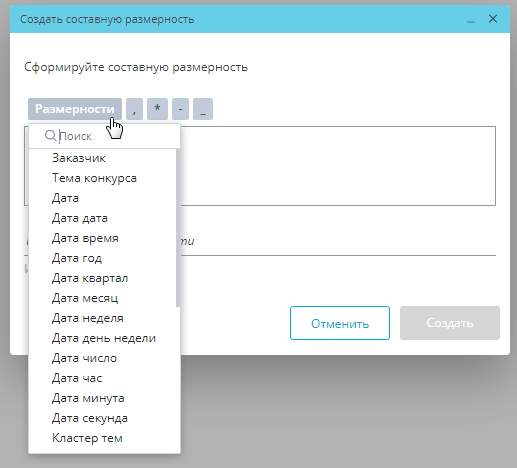Insert the asterisk separator button
The height and width of the screenshot is (468, 517).
pyautogui.click(x=157, y=109)
